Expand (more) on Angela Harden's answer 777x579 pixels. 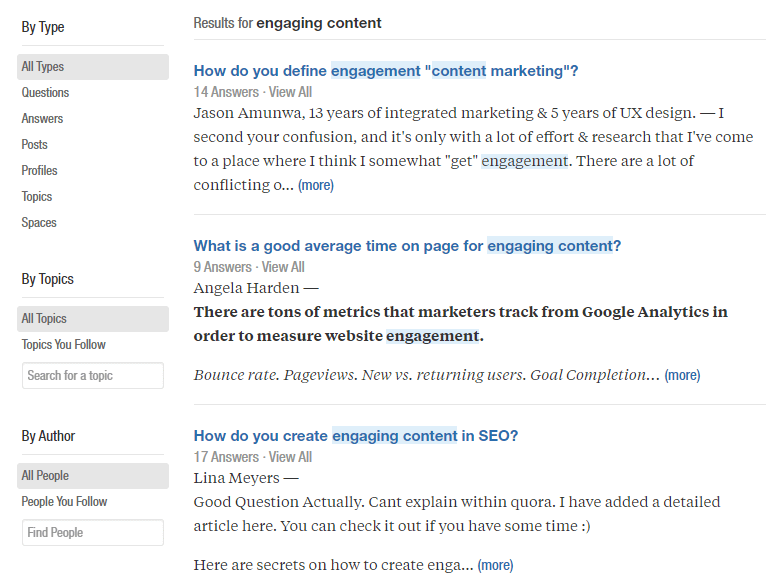[682, 375]
